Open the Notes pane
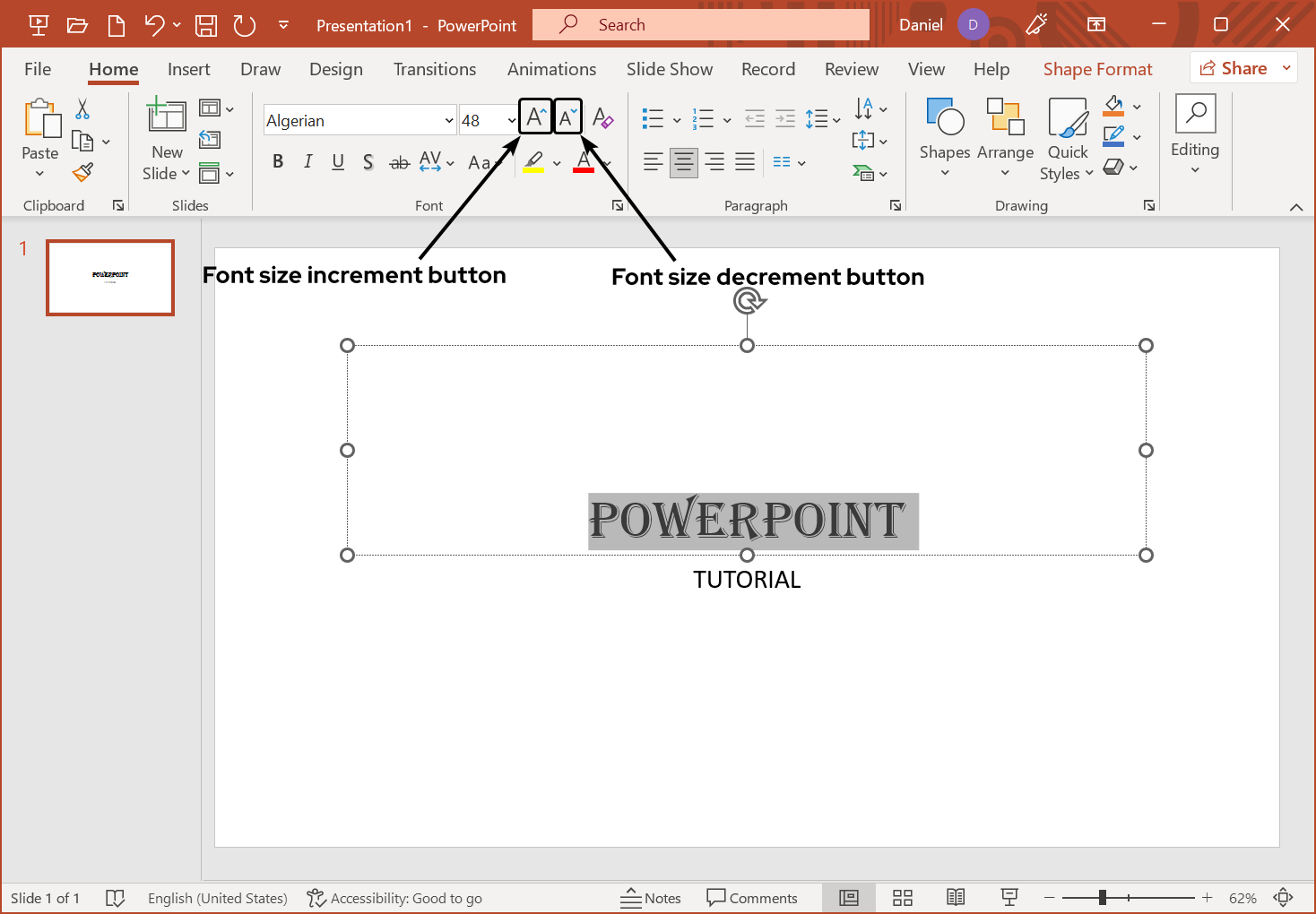1316x914 pixels. (x=652, y=897)
